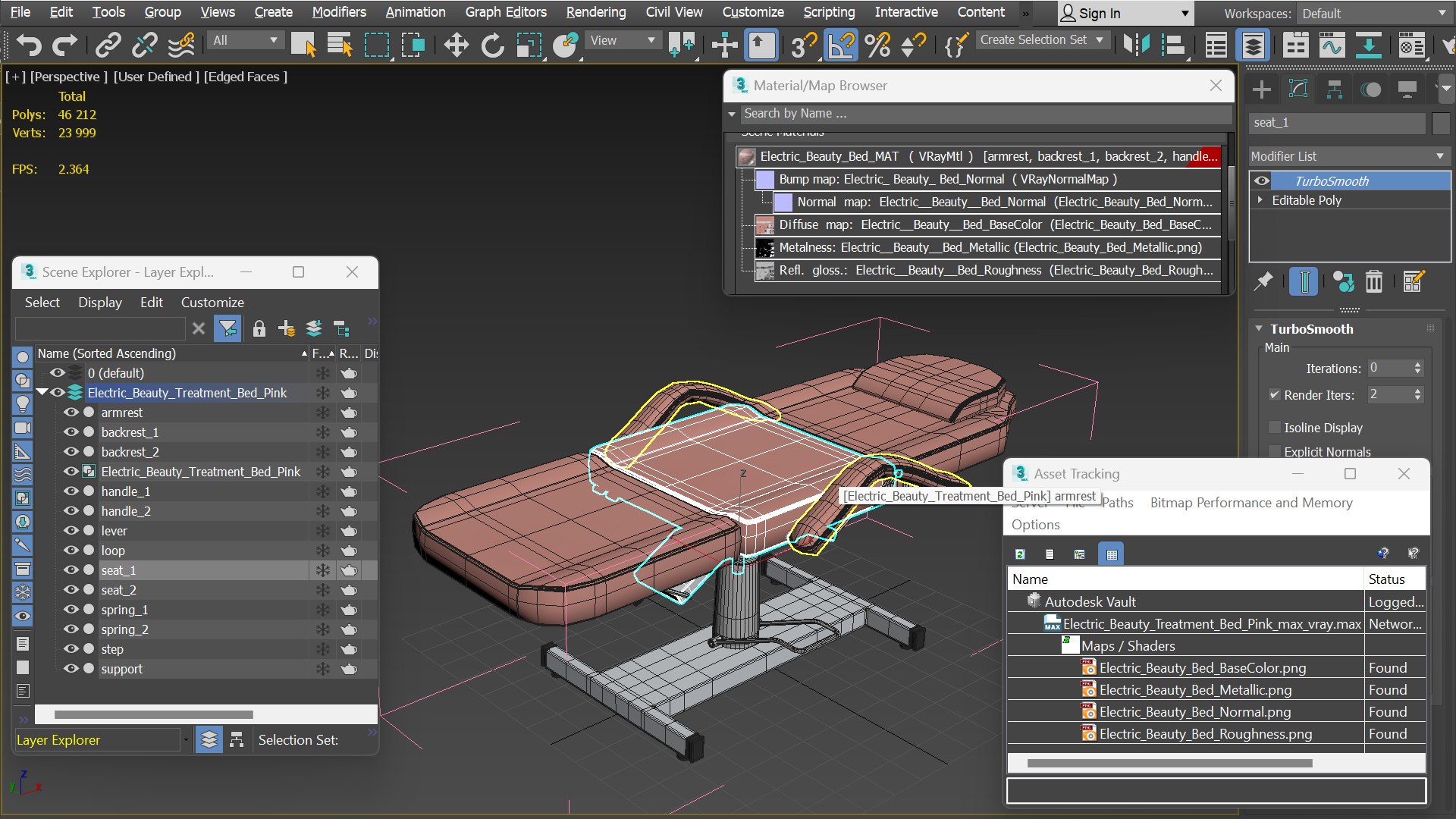Select the Rotate transform tool
The image size is (1456, 819).
(x=492, y=45)
